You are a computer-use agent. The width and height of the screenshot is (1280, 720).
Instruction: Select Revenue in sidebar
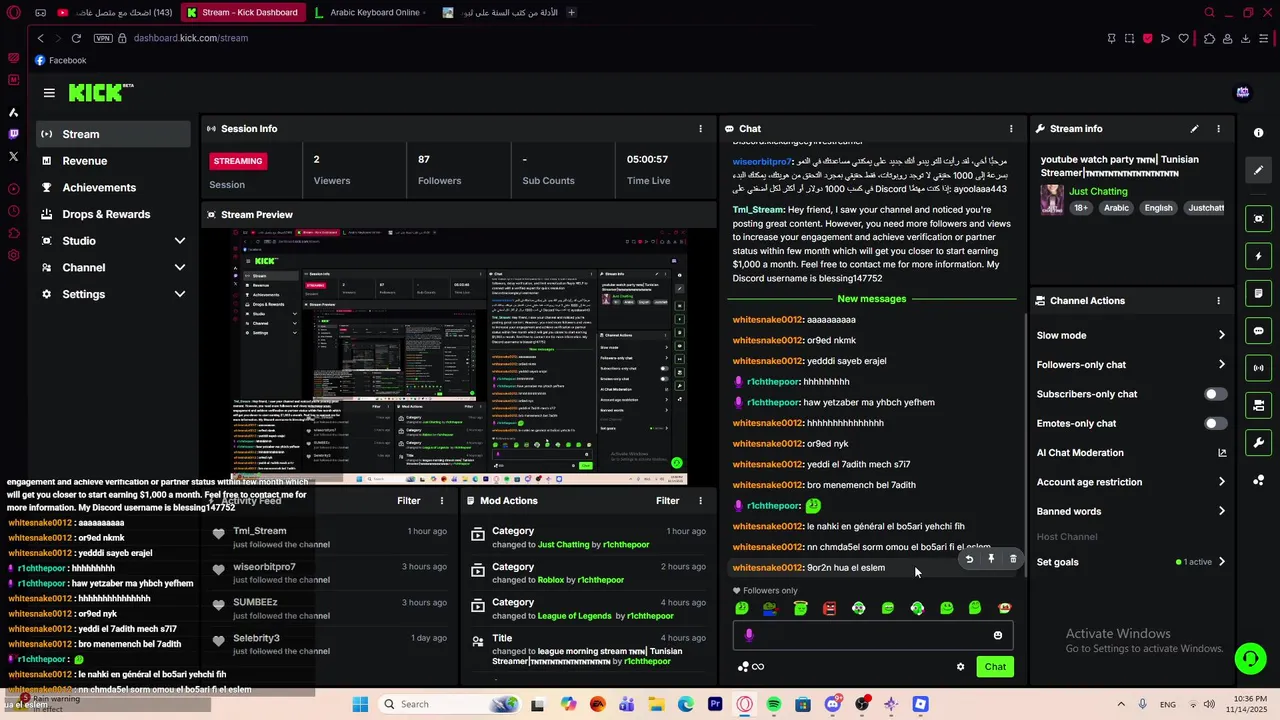[x=114, y=161]
